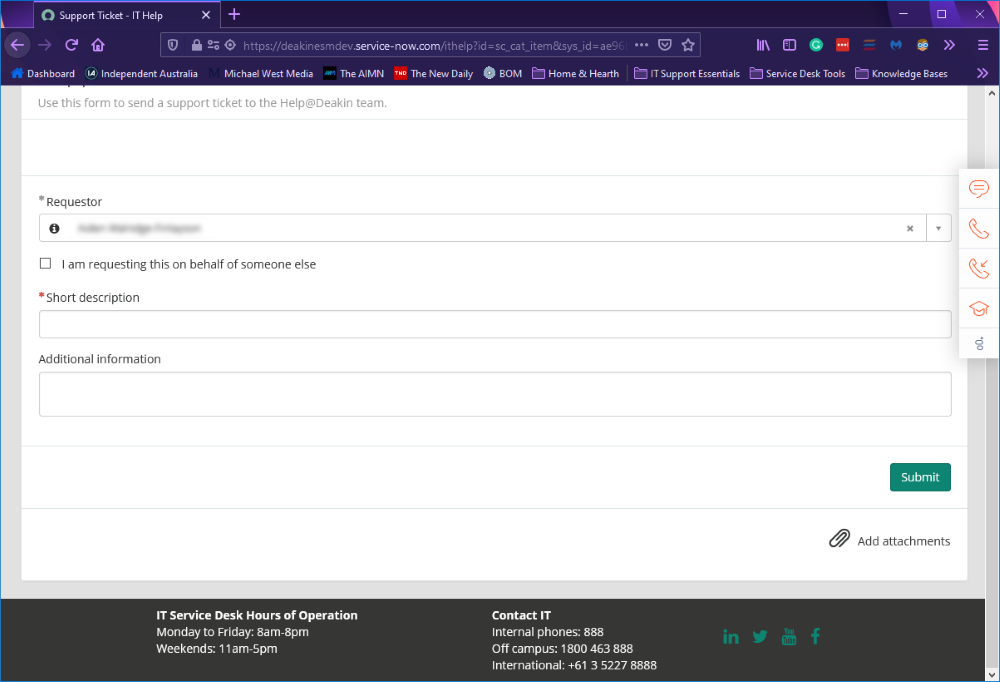This screenshot has width=1000, height=682.
Task: Reload the current page
Action: [72, 45]
